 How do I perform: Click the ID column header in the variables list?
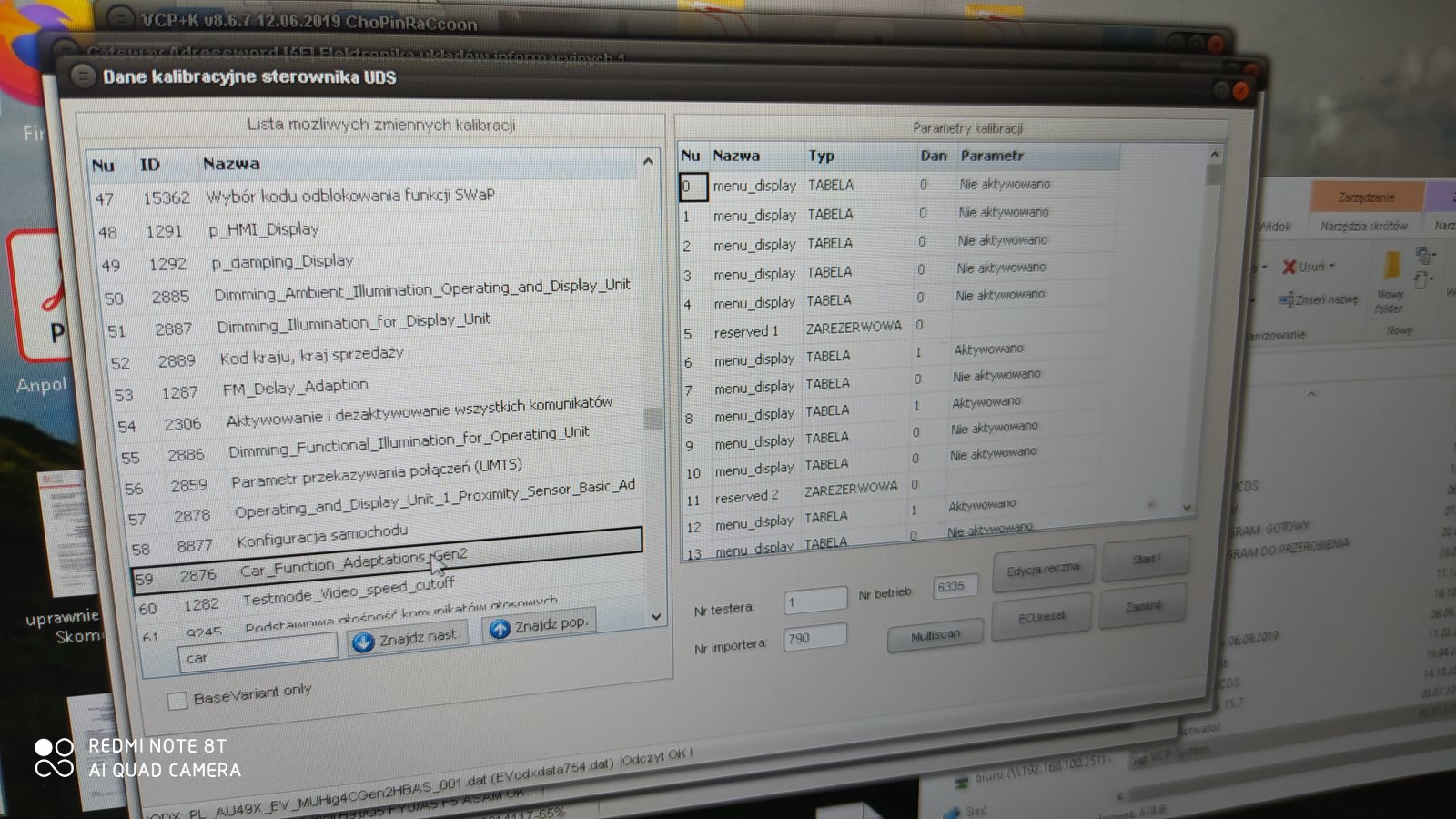[x=149, y=165]
